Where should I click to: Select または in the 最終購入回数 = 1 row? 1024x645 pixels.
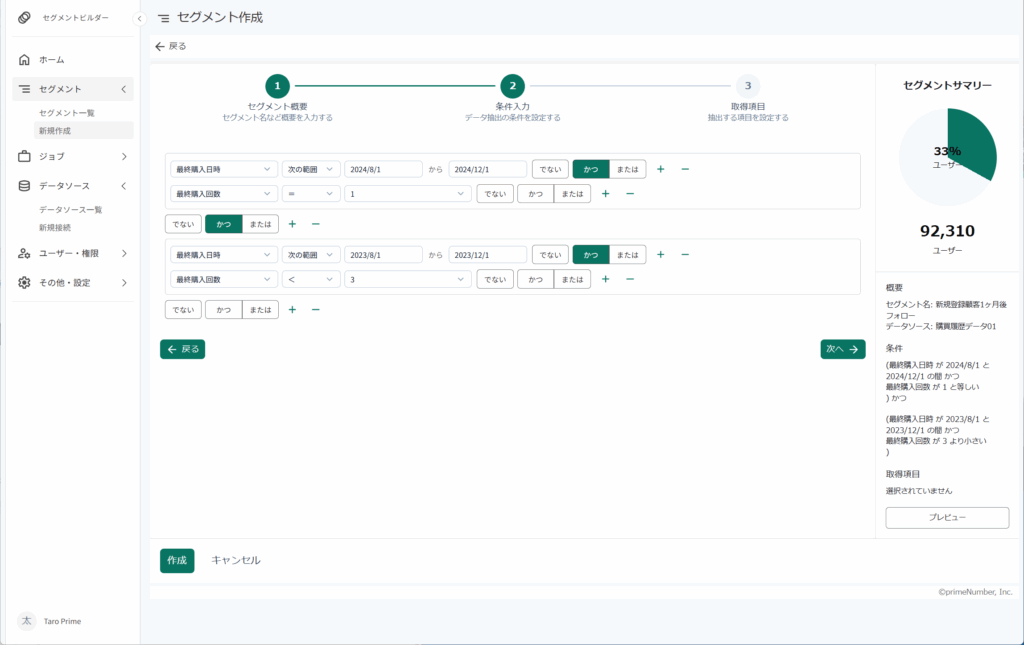point(572,194)
